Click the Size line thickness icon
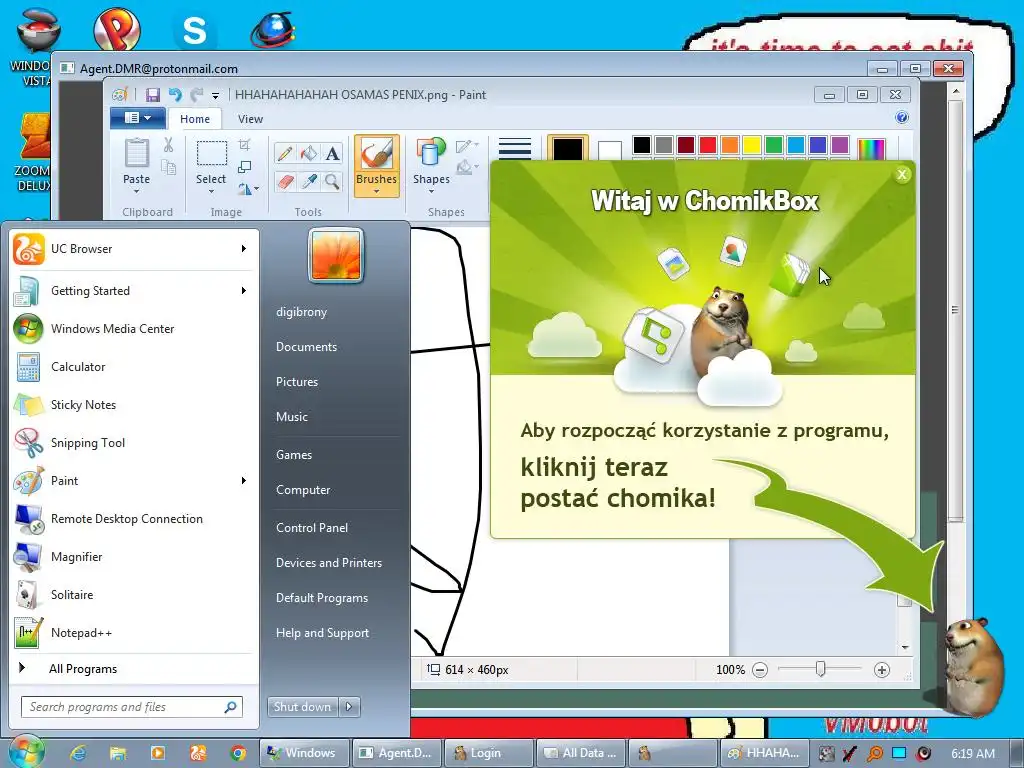This screenshot has height=768, width=1024. pyautogui.click(x=515, y=148)
